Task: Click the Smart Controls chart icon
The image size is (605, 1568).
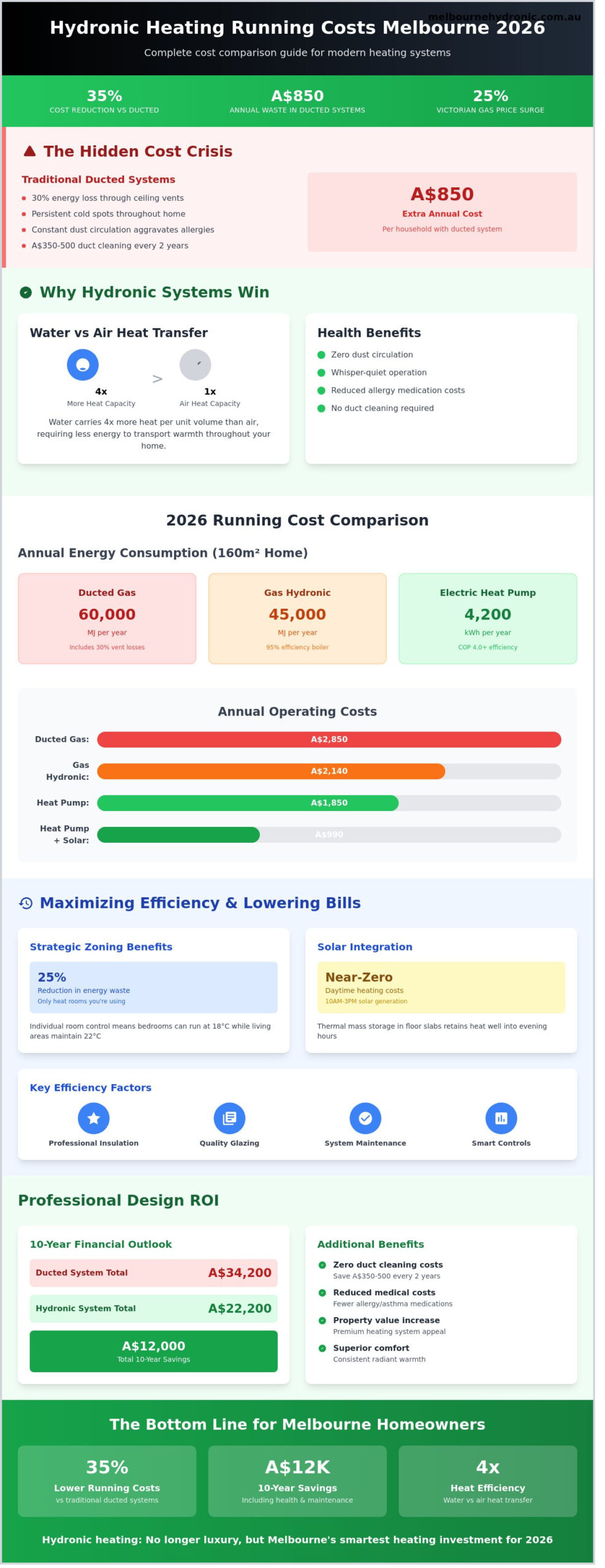Action: [501, 1118]
